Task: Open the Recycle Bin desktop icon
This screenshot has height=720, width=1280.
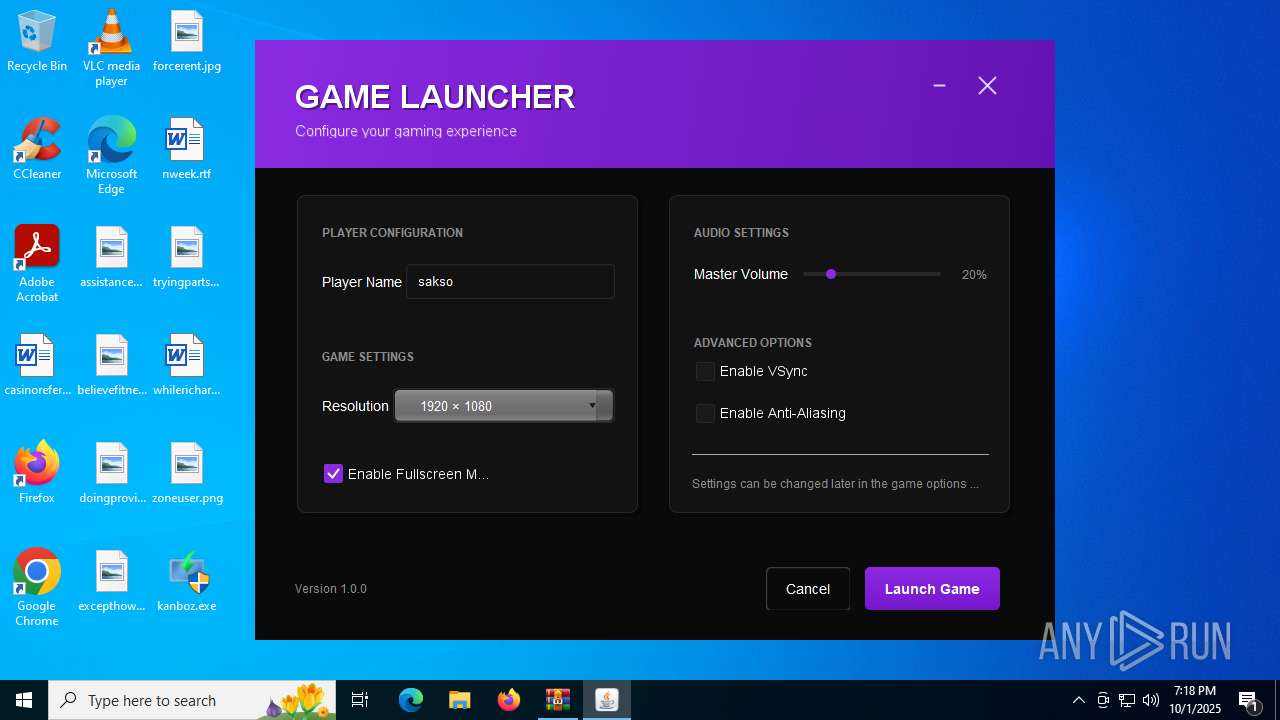Action: pyautogui.click(x=37, y=42)
